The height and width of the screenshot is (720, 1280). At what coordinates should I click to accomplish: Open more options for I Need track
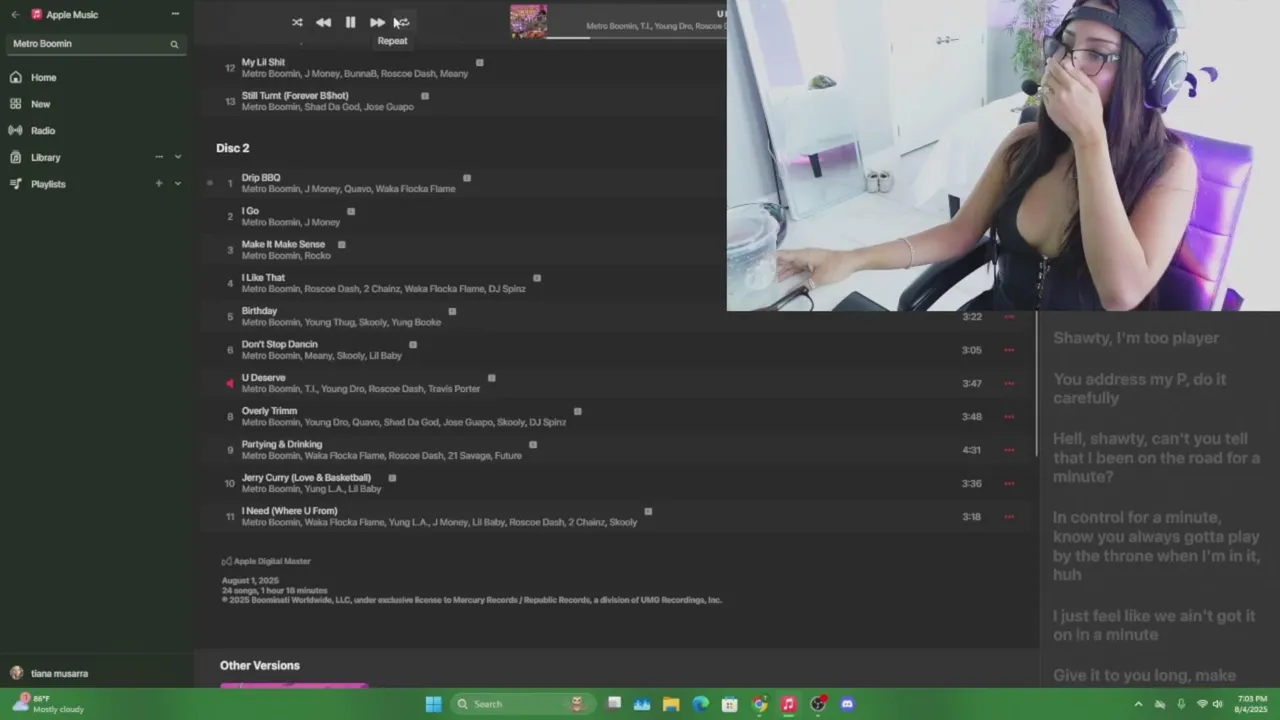pos(1009,517)
